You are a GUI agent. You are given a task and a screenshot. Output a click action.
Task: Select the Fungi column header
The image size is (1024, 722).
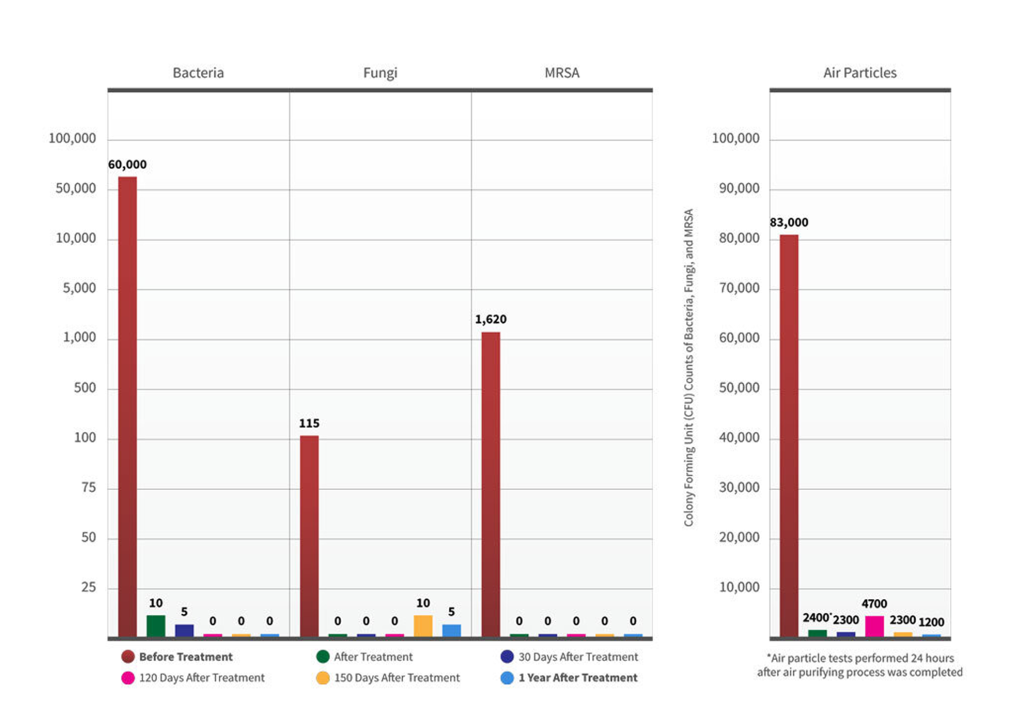380,73
